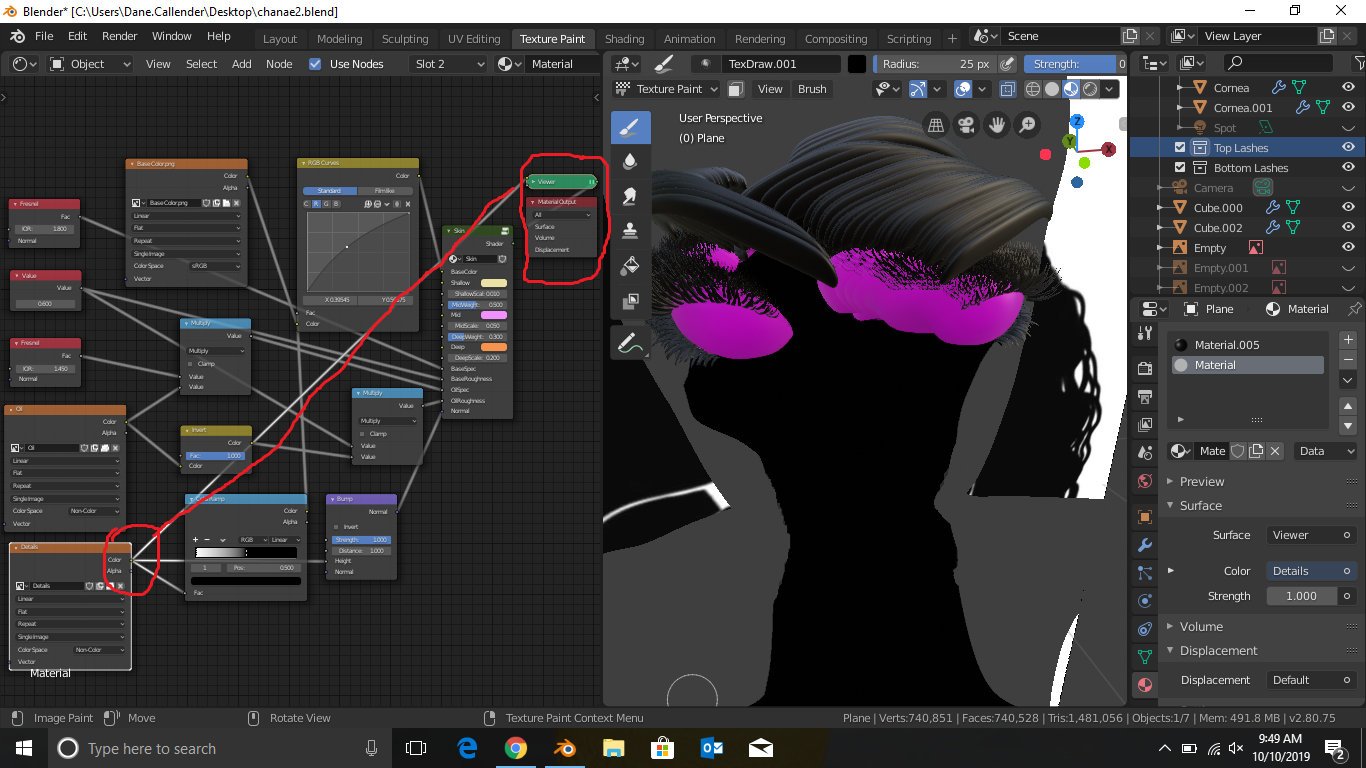This screenshot has width=1366, height=768.
Task: Click the pan view hand icon
Action: click(997, 125)
